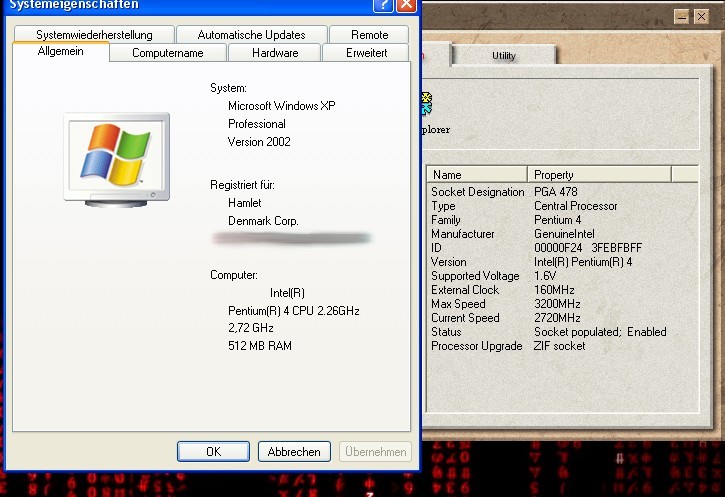Viewport: 725px width, 497px height.
Task: Click the Abbrechen button
Action: tap(294, 451)
